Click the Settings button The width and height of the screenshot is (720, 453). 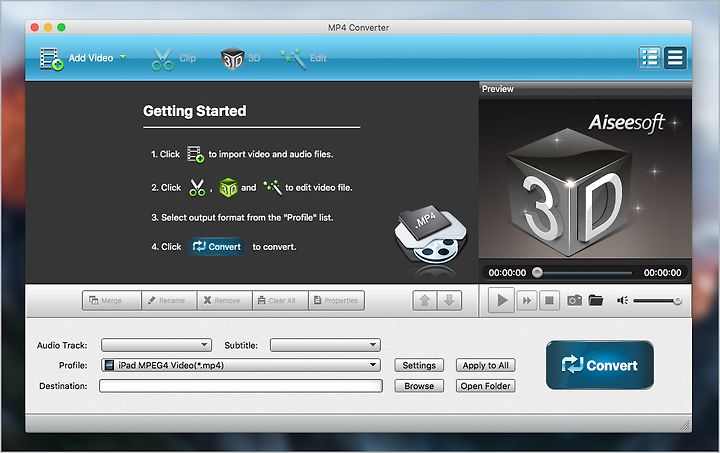pyautogui.click(x=419, y=365)
